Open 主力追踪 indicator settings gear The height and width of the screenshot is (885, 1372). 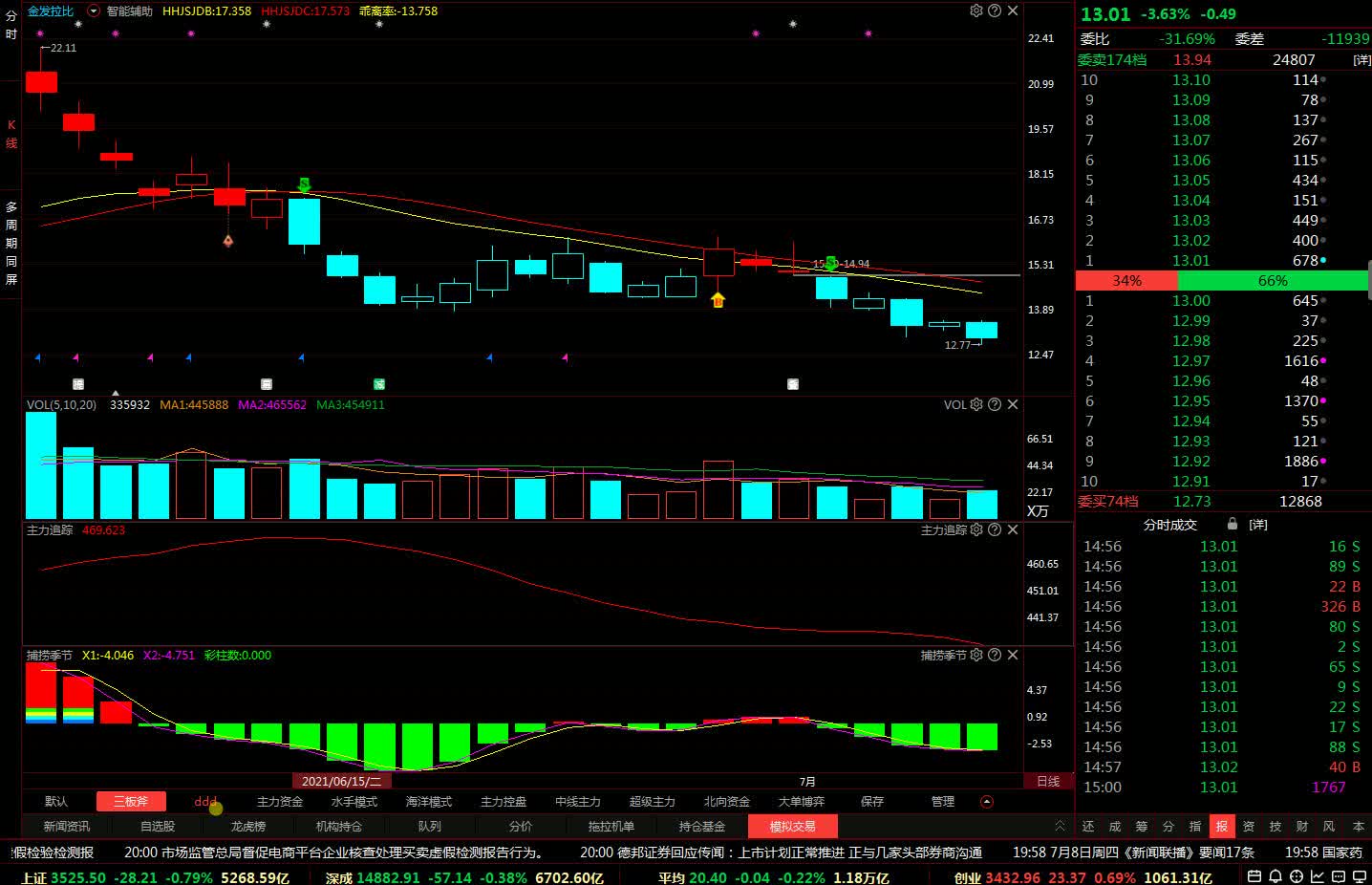(975, 529)
